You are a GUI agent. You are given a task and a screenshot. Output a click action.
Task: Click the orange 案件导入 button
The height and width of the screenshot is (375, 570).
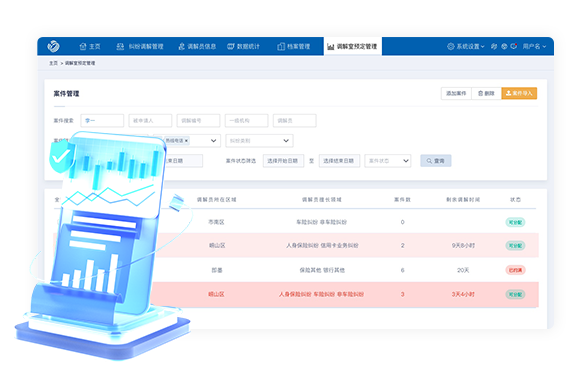click(x=519, y=93)
